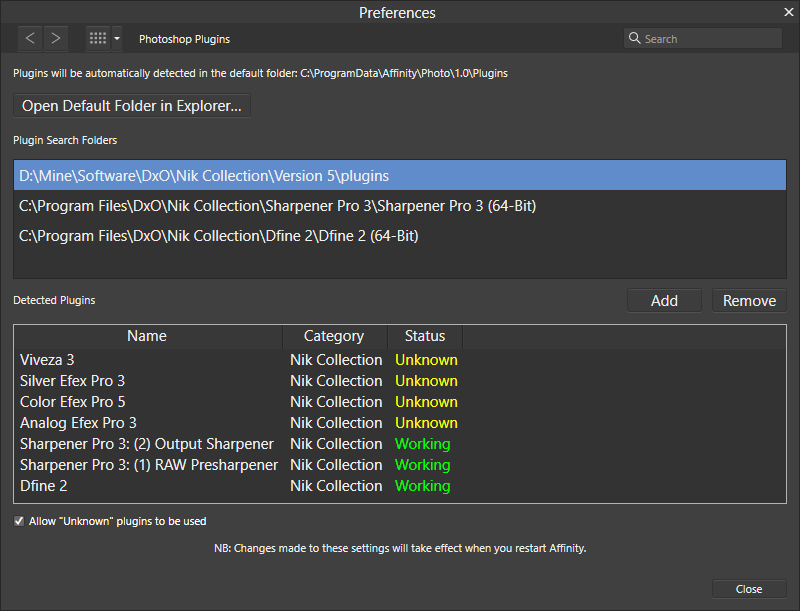Viewport: 800px width, 611px height.
Task: Select the Dfine 2 (64-Bit) folder path
Action: tap(400, 236)
